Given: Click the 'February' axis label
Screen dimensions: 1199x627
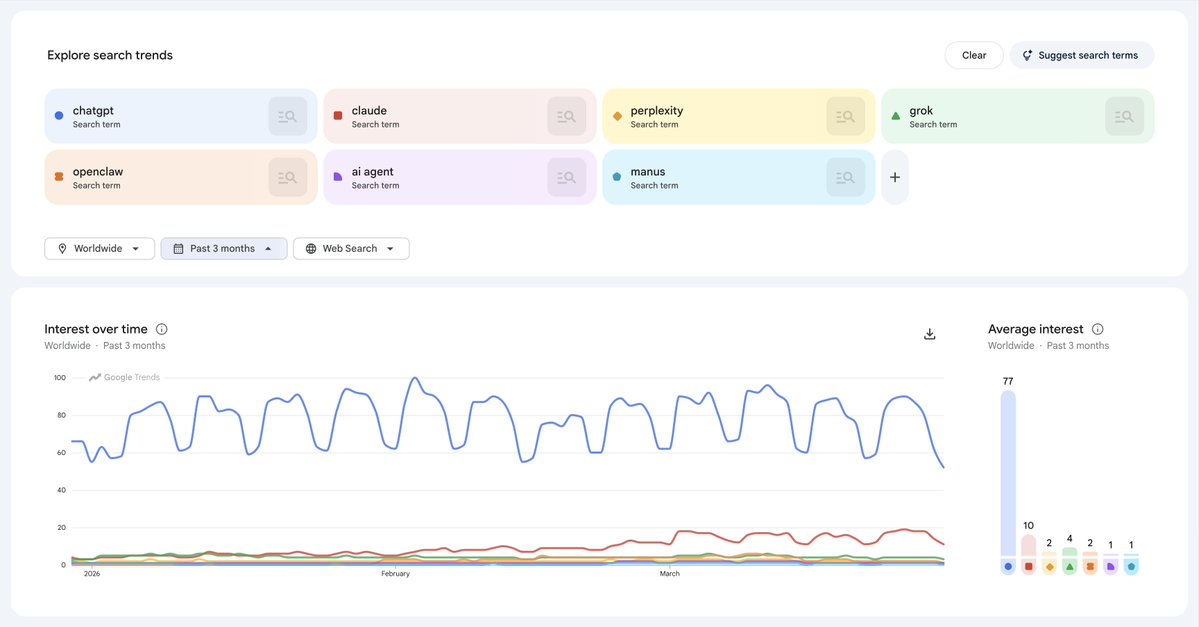Looking at the screenshot, I should [395, 573].
